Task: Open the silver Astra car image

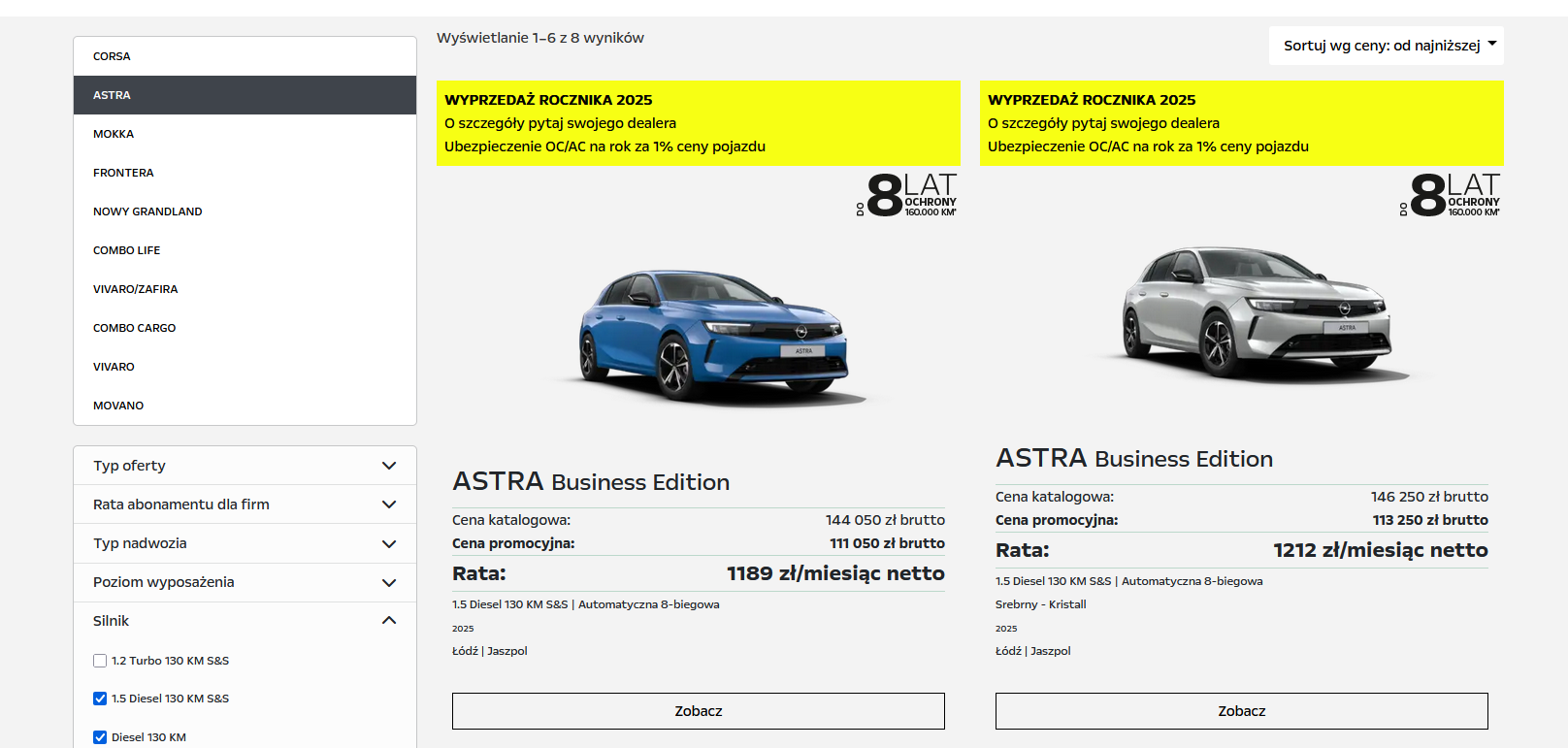Action: click(1257, 312)
